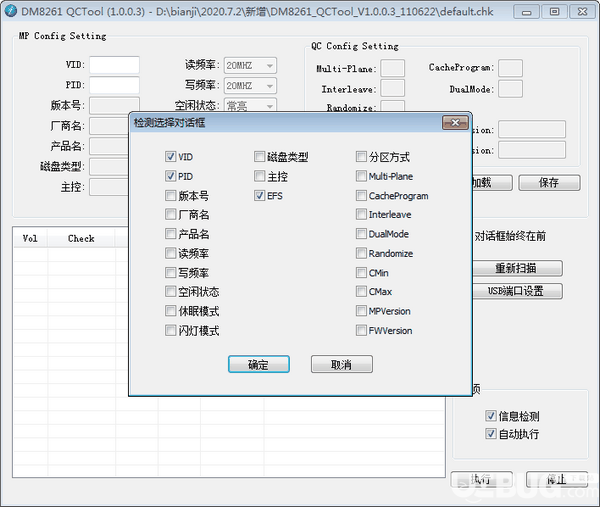This screenshot has height=507, width=600.
Task: Maximize the QCTool main window
Action: [x=554, y=12]
